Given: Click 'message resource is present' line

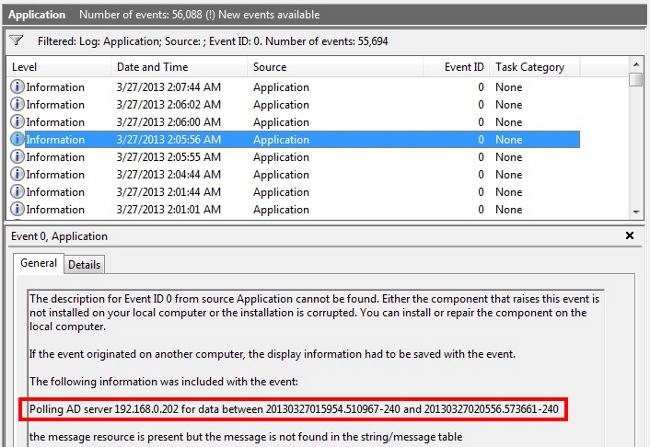Looking at the screenshot, I should [245, 437].
